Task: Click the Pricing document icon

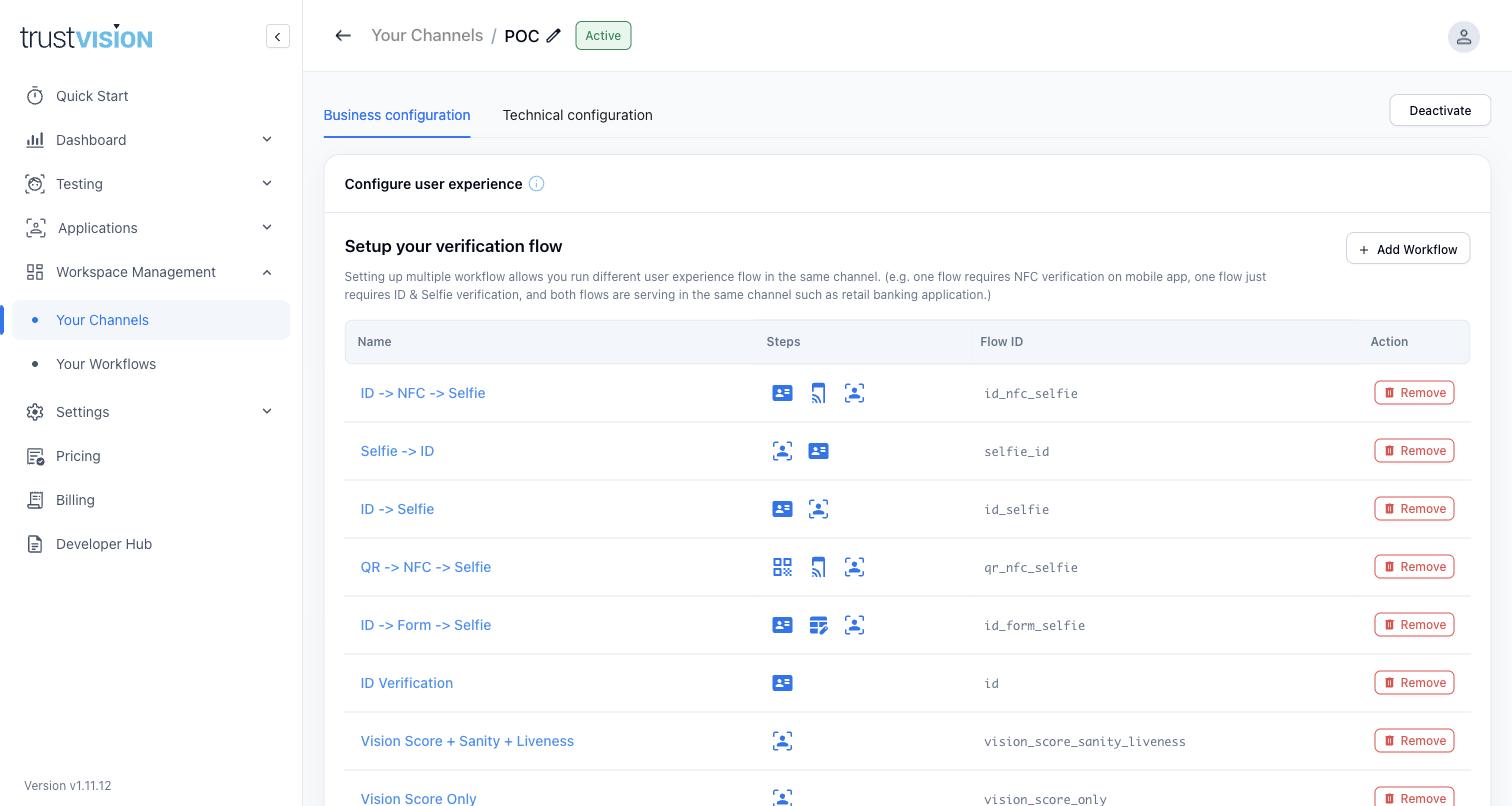Action: [x=35, y=456]
